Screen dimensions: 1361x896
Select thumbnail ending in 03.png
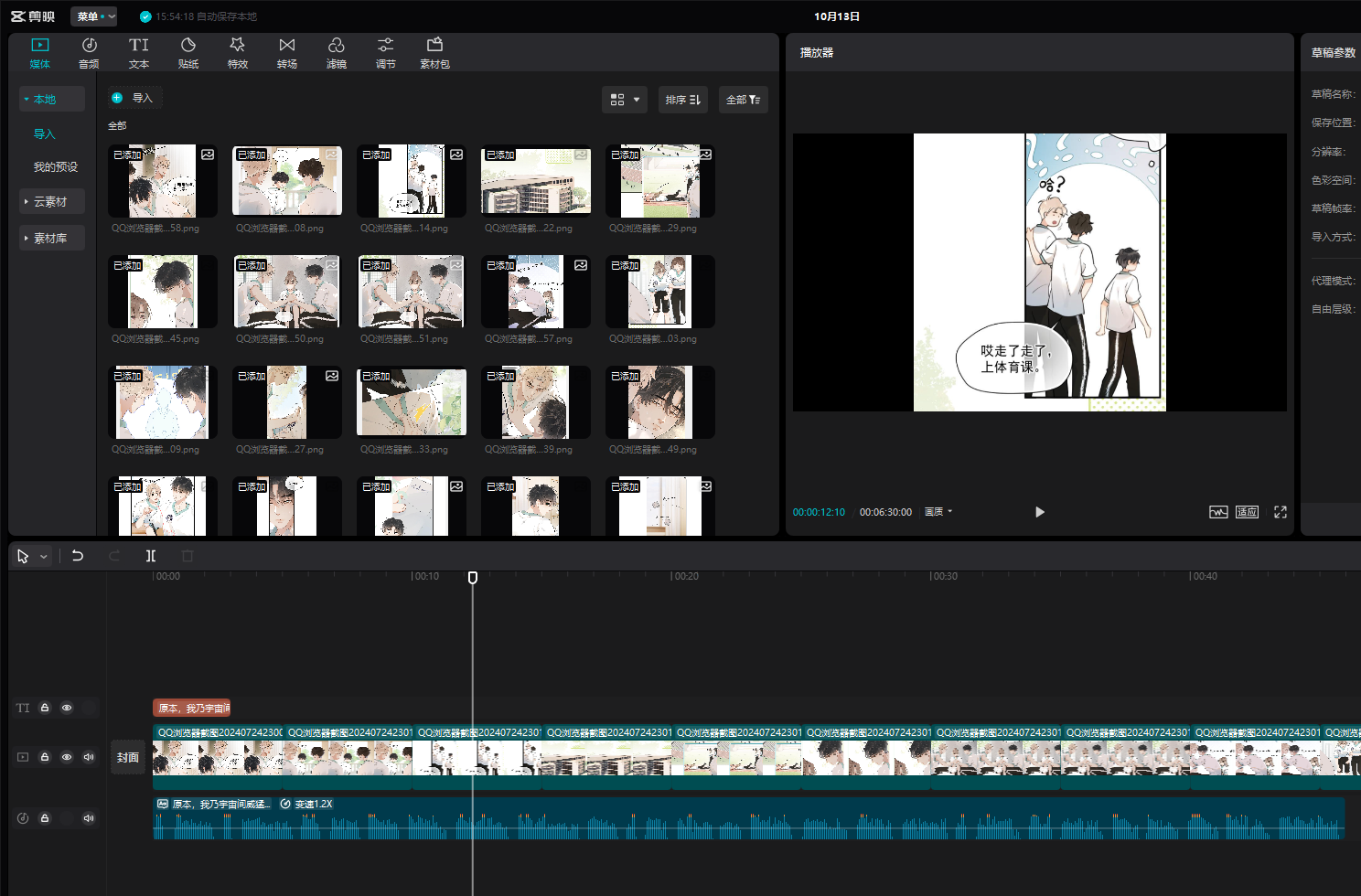660,292
